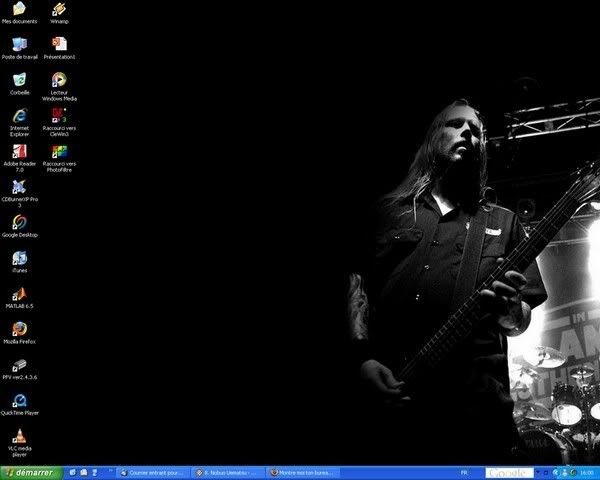Viewport: 600px width, 480px height.
Task: Open the Google Desktop icon
Action: (x=19, y=222)
